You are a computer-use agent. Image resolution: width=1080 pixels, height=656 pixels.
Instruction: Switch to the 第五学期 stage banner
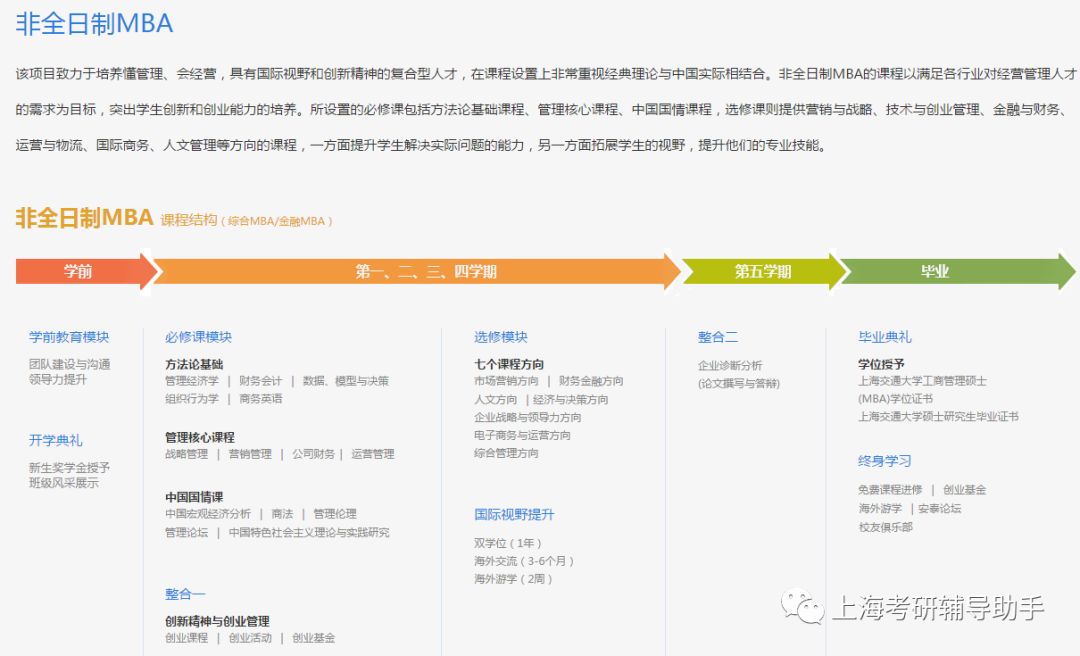click(765, 271)
